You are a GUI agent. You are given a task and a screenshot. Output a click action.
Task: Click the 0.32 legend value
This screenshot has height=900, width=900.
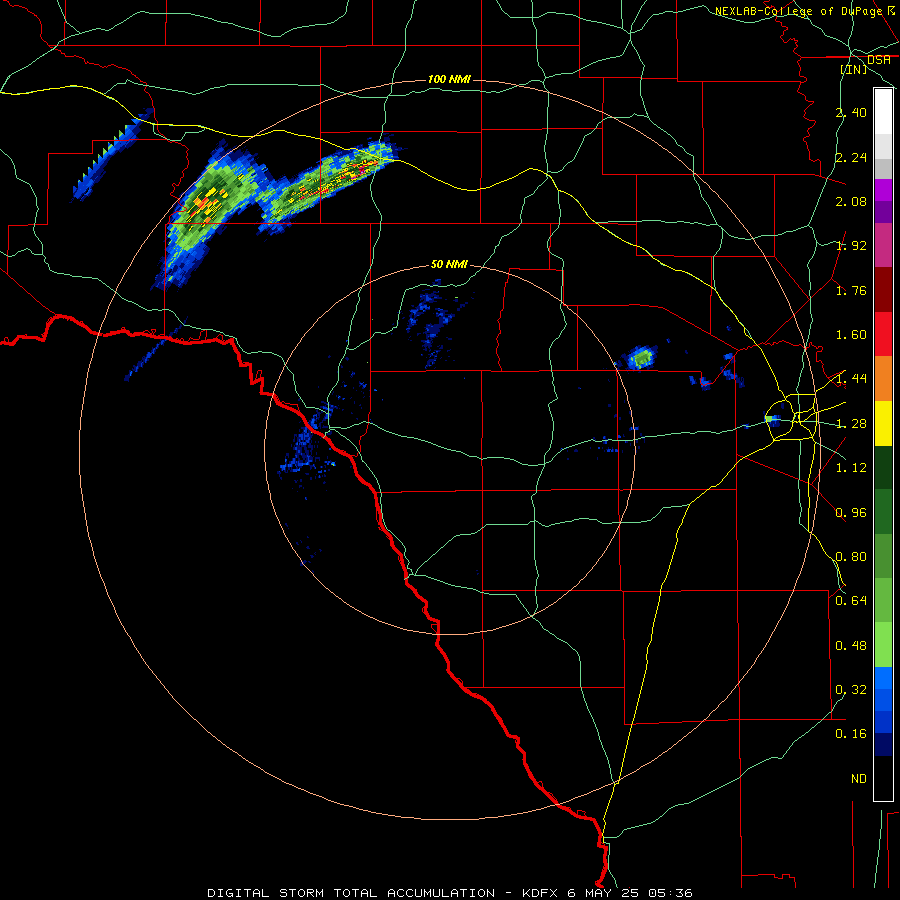pos(851,690)
